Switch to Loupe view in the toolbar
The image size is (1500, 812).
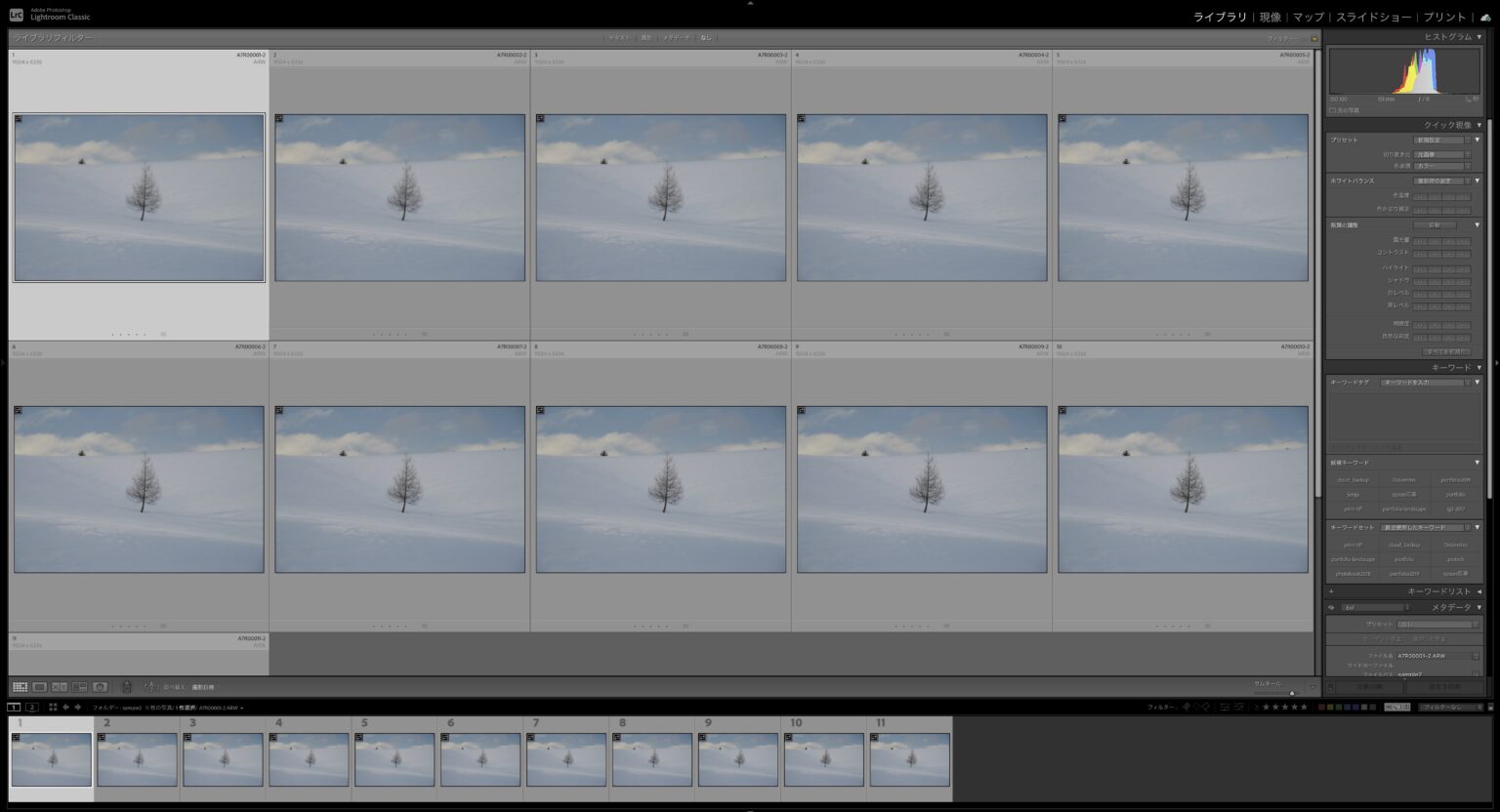(x=40, y=687)
